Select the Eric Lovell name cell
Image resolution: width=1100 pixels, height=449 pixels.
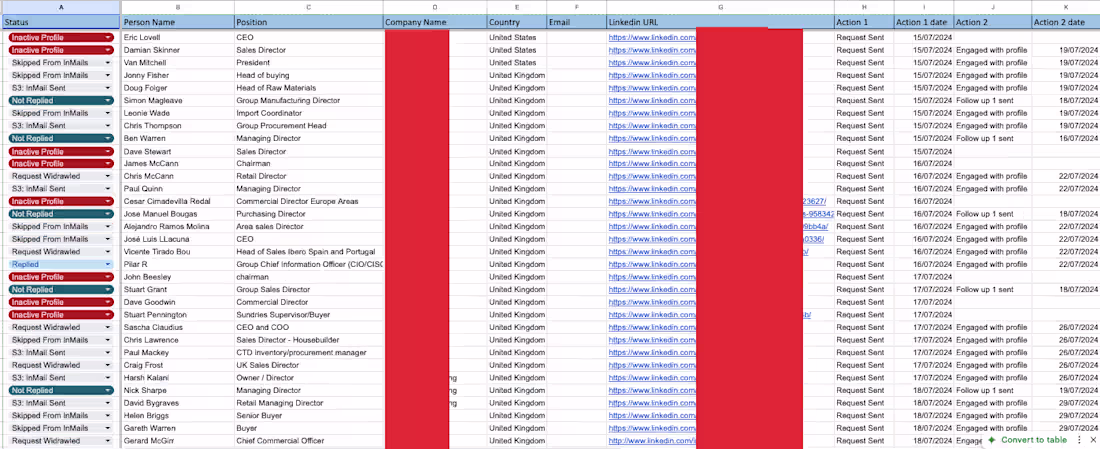pyautogui.click(x=177, y=37)
